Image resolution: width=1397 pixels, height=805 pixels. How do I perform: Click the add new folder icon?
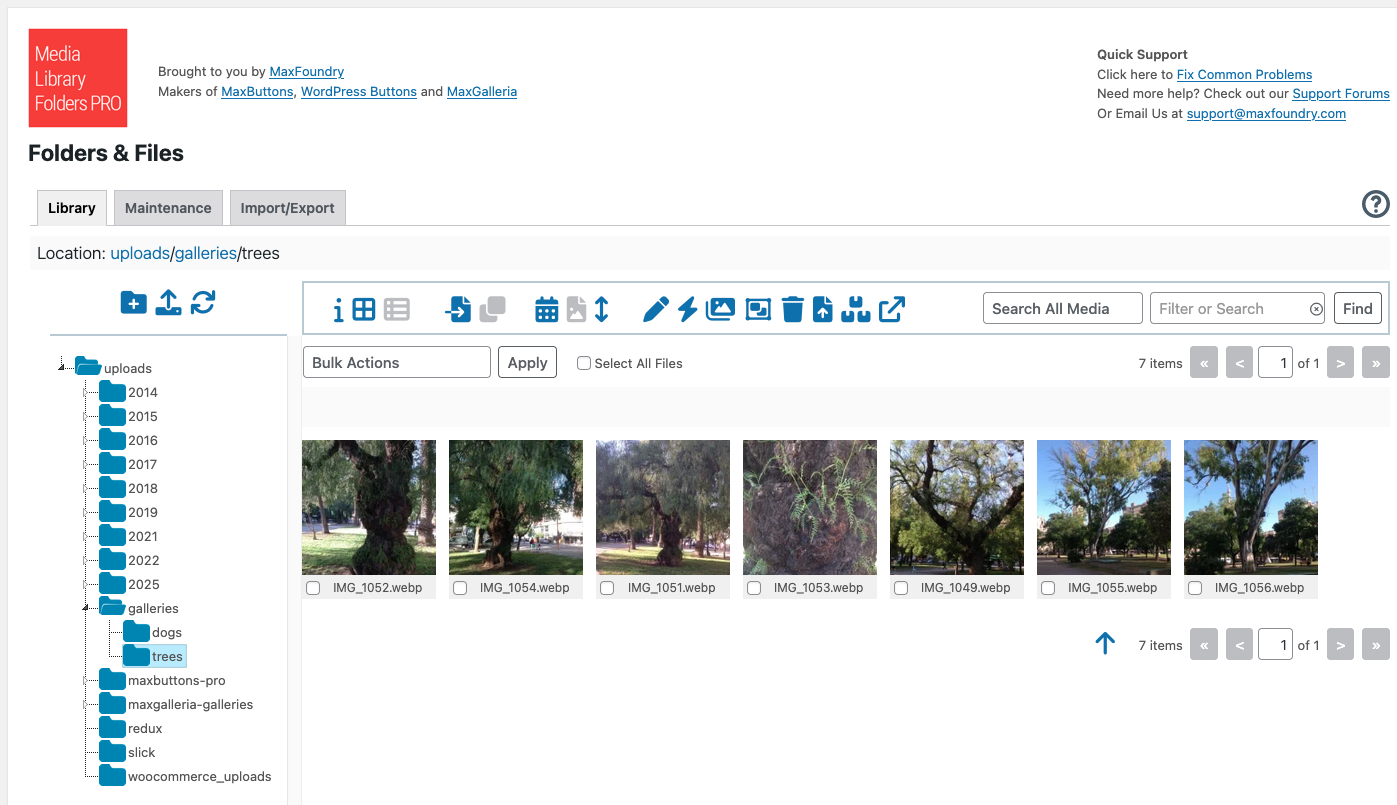point(133,303)
